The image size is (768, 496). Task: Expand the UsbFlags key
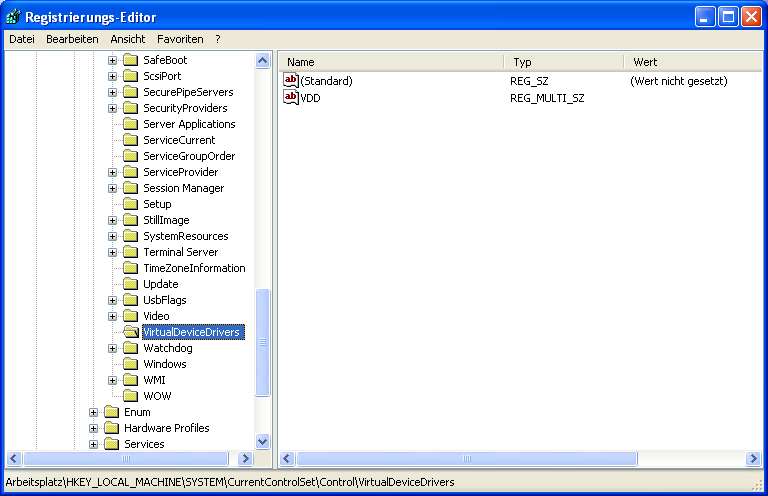coord(113,300)
